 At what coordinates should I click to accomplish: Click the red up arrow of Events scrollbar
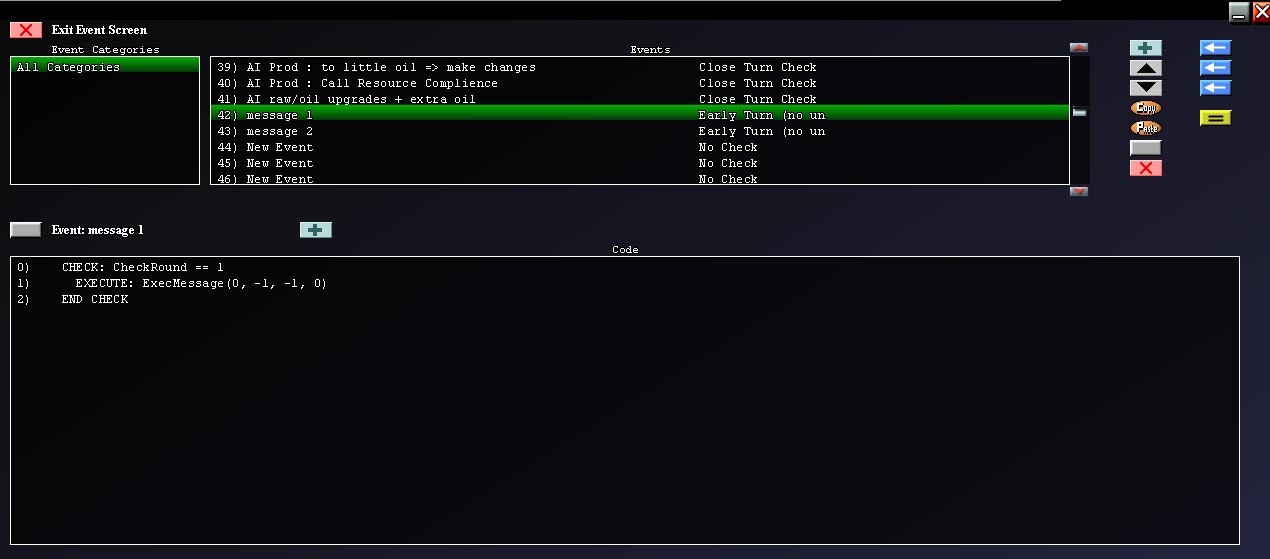pyautogui.click(x=1079, y=47)
